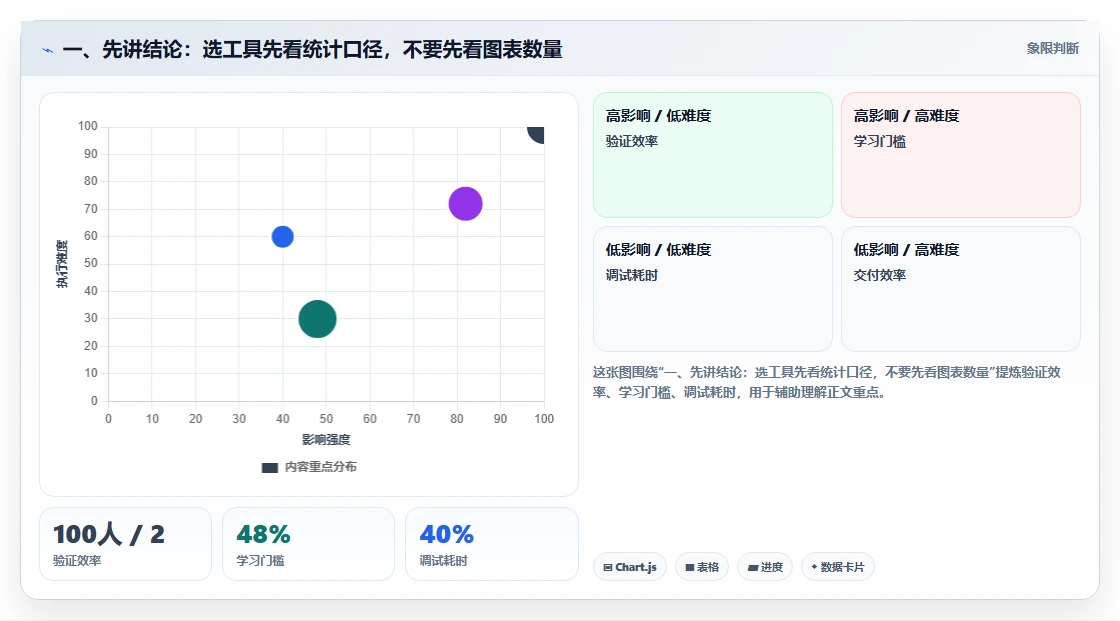Click the diamond icon in the 数据卡片 chip

point(814,567)
